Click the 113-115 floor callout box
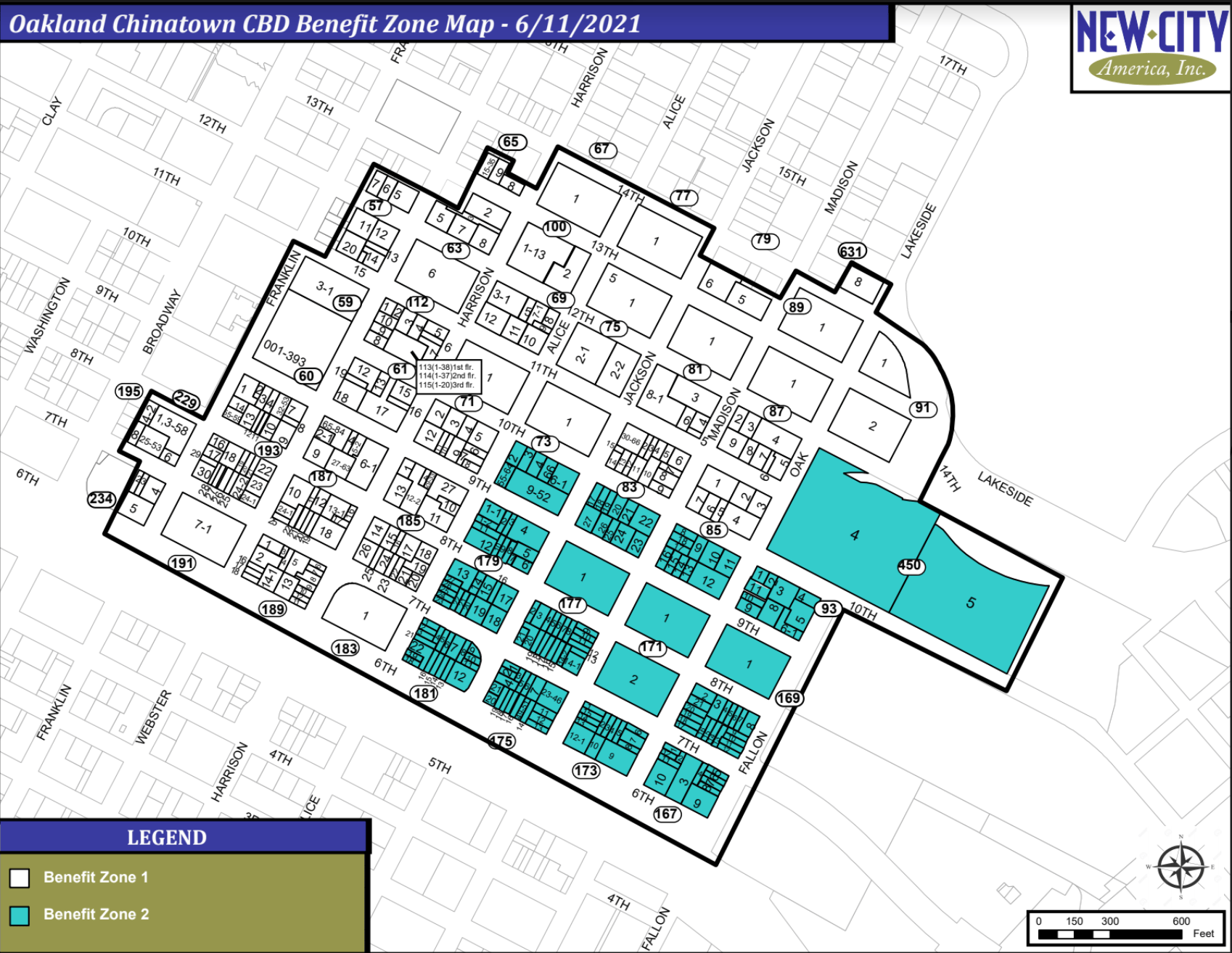The image size is (1232, 953). (x=448, y=376)
